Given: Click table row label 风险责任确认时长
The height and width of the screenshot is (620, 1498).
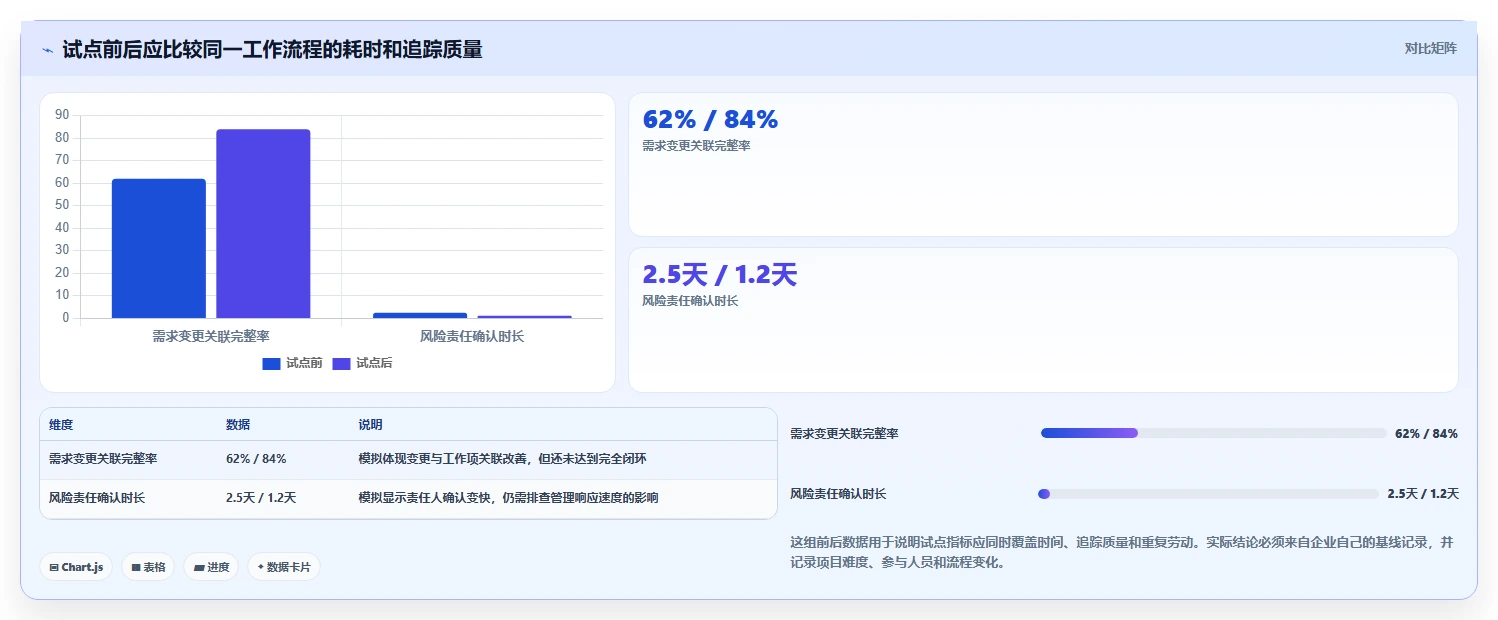Looking at the screenshot, I should [97, 498].
